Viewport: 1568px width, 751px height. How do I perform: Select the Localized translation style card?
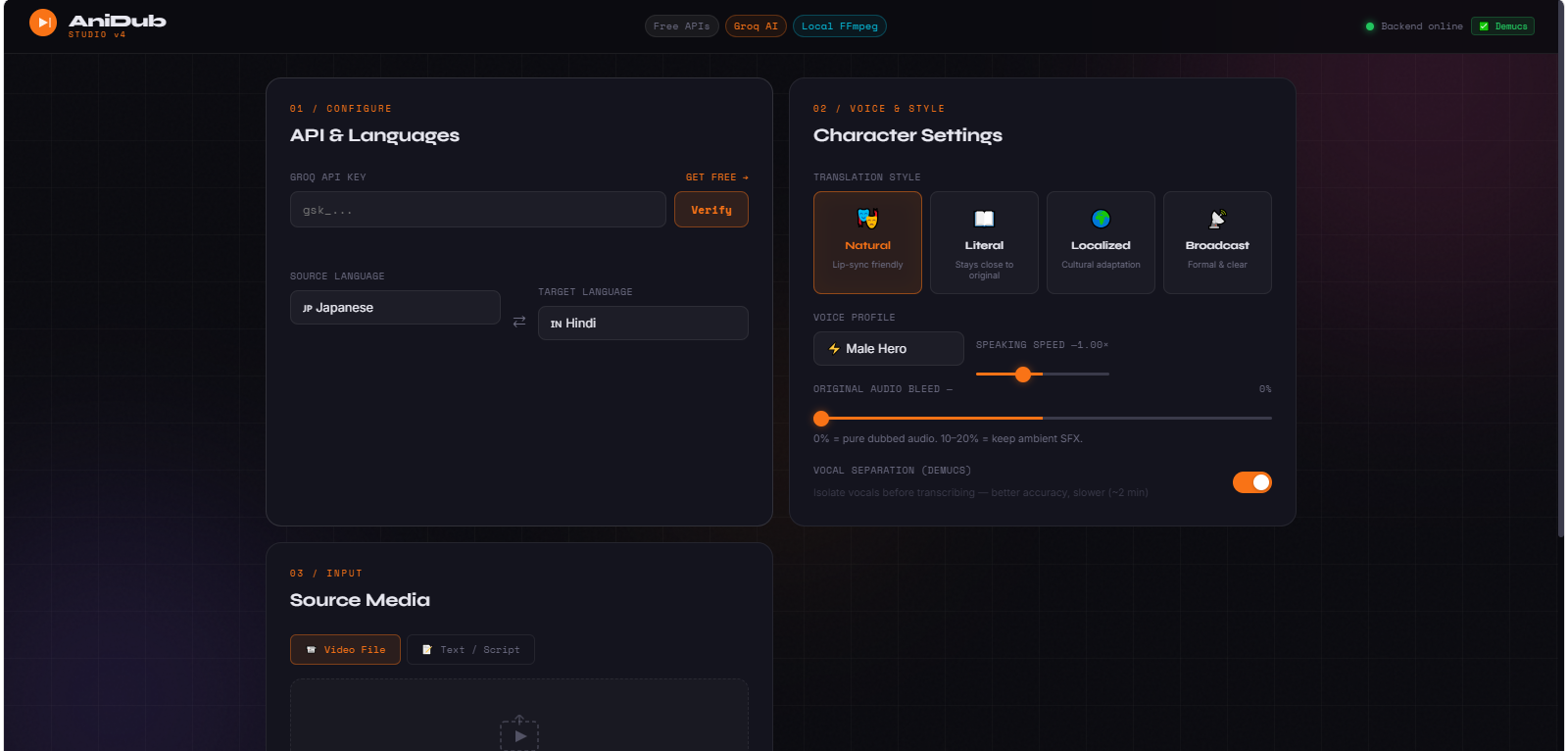click(x=1101, y=242)
